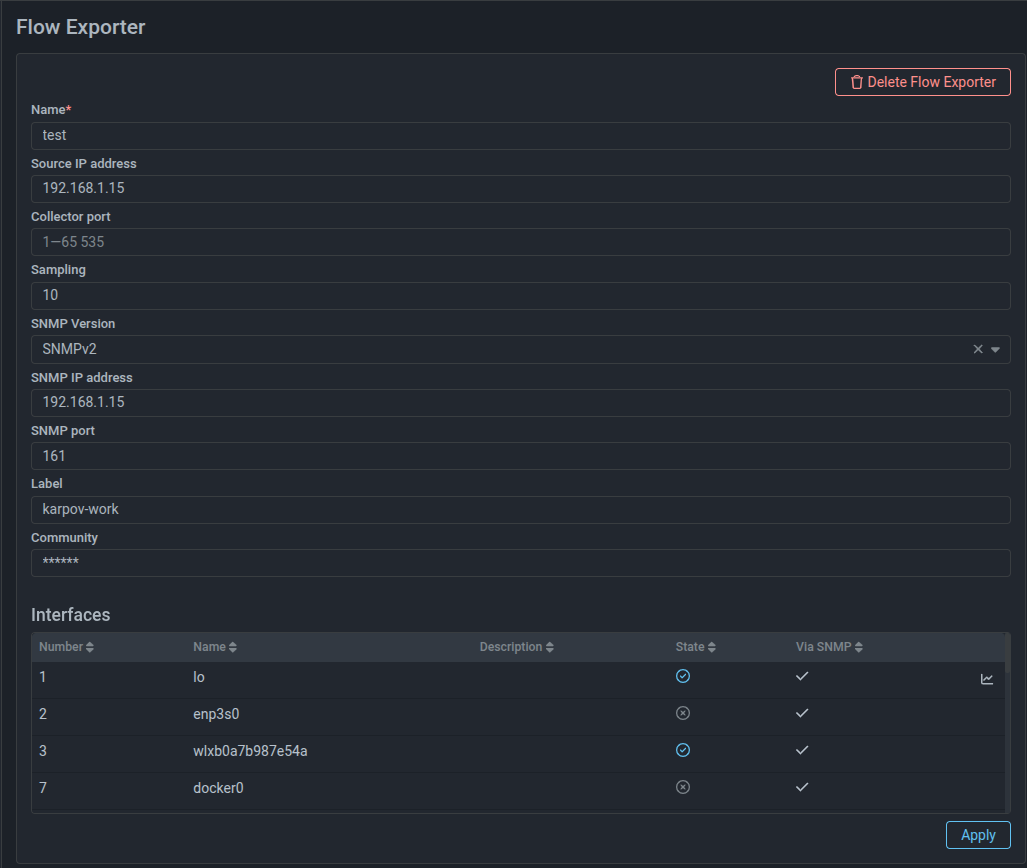Sort interfaces by Number column
1027x868 pixels.
pyautogui.click(x=66, y=647)
